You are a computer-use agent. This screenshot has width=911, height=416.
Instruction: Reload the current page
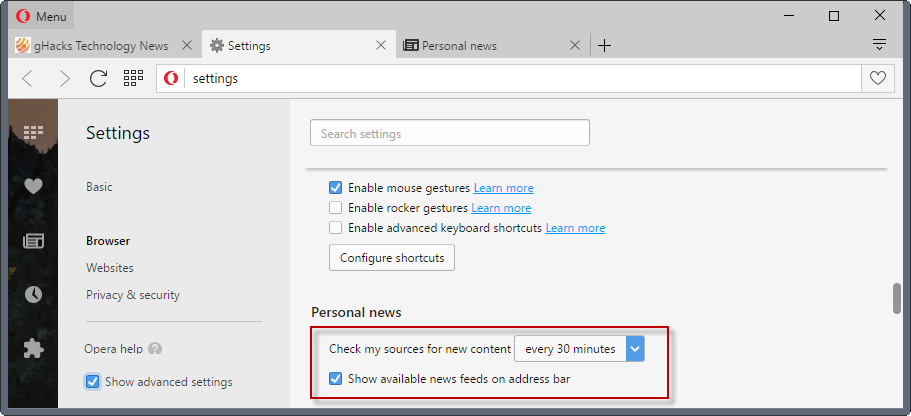pyautogui.click(x=98, y=78)
